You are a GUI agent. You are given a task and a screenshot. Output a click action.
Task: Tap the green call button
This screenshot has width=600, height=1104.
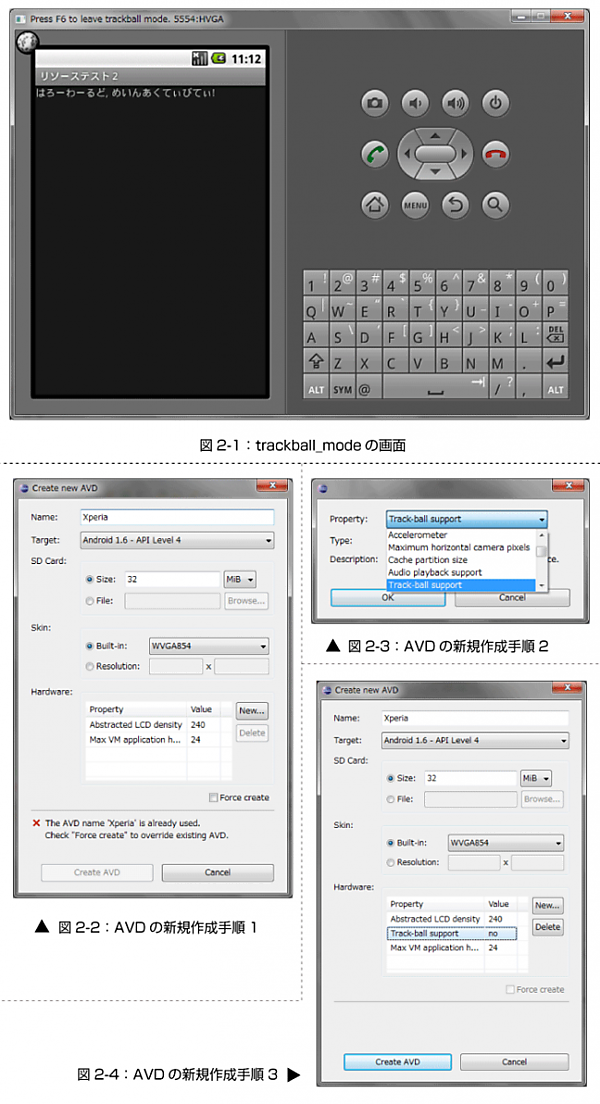pyautogui.click(x=375, y=153)
